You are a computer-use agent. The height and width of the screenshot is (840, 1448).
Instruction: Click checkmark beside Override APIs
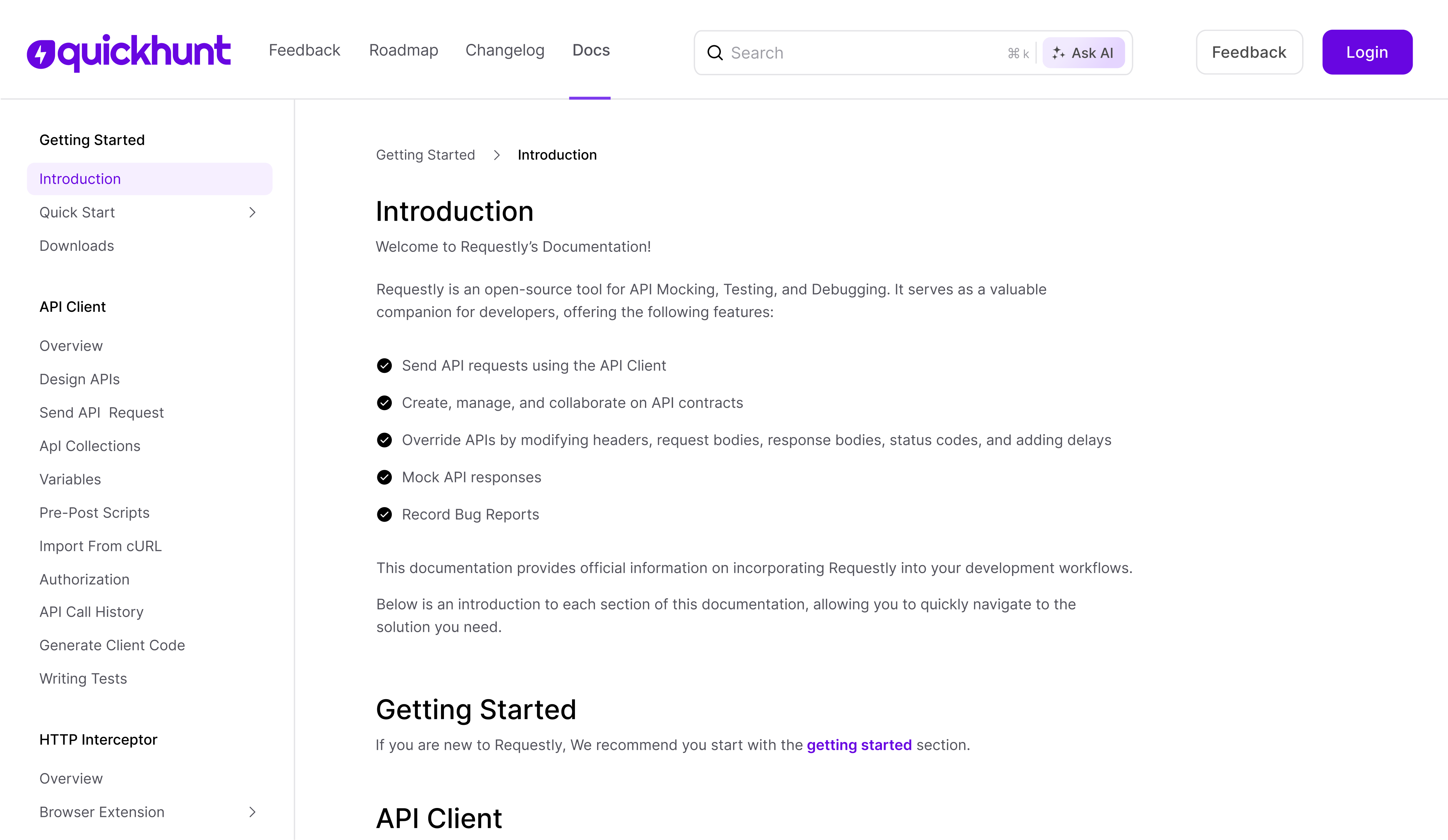click(x=385, y=440)
